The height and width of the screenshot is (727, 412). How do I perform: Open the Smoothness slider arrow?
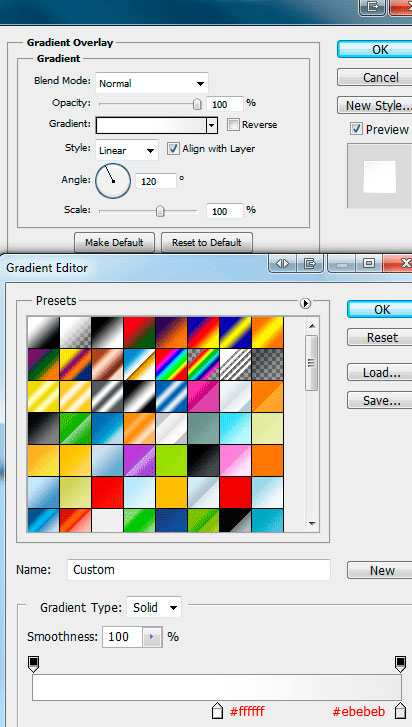coord(152,637)
